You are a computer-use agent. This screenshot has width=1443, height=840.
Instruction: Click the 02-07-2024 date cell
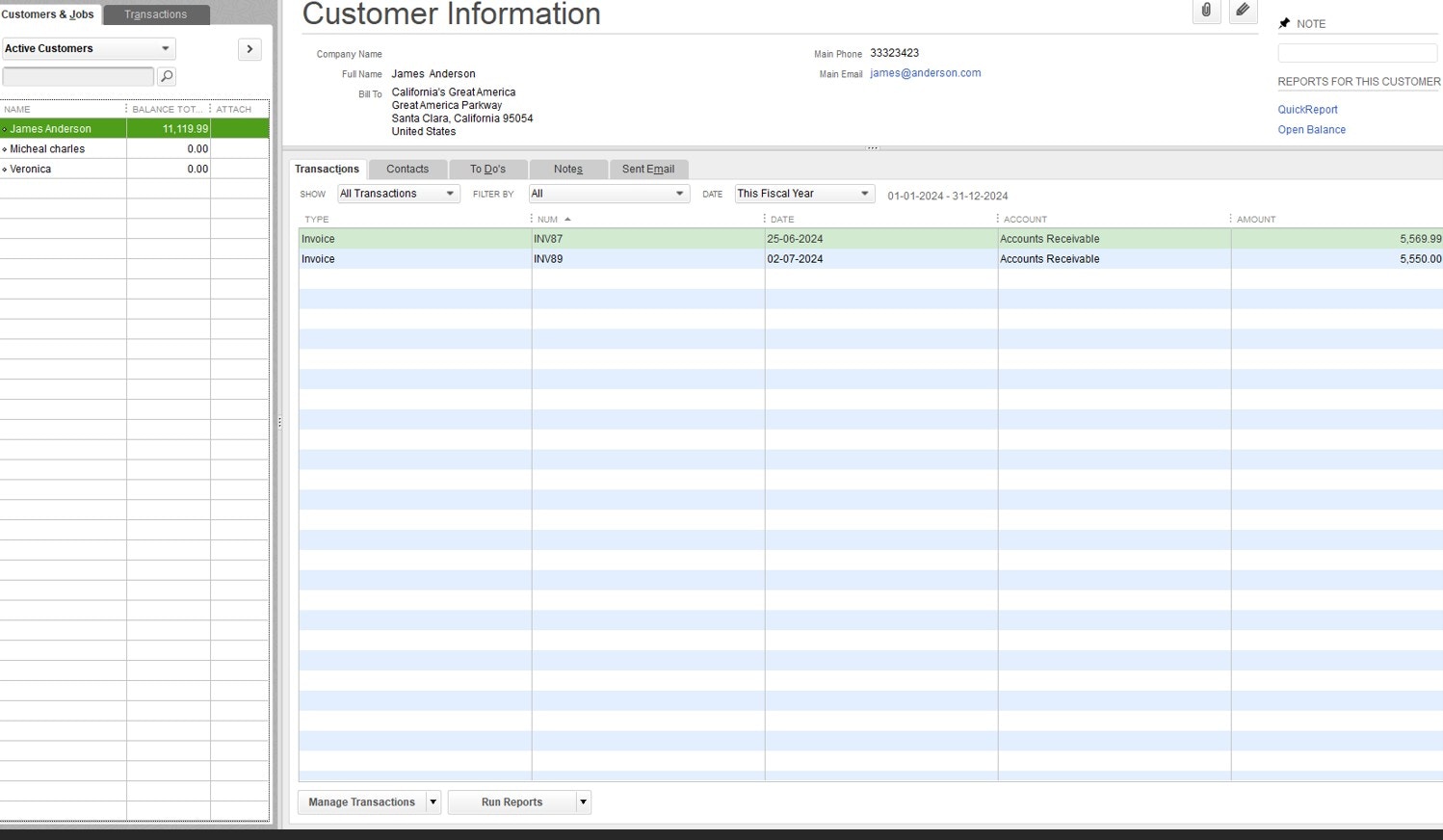(x=880, y=259)
